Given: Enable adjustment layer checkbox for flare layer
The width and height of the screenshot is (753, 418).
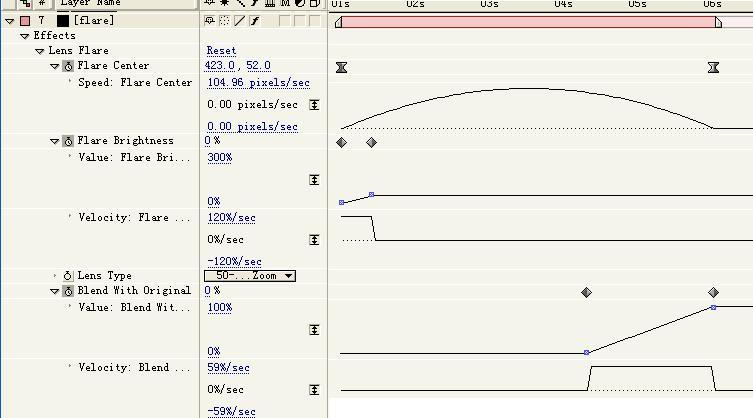Looking at the screenshot, I should point(315,21).
